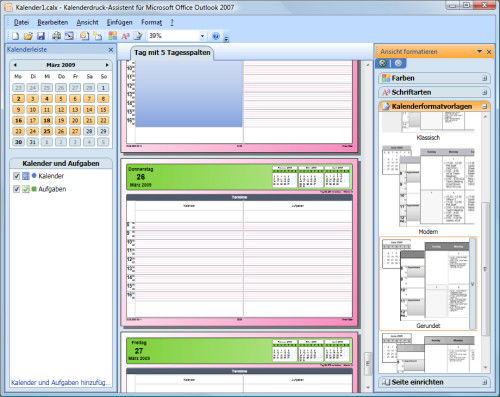
Task: Click the forward navigation button in format pane
Action: tap(398, 63)
